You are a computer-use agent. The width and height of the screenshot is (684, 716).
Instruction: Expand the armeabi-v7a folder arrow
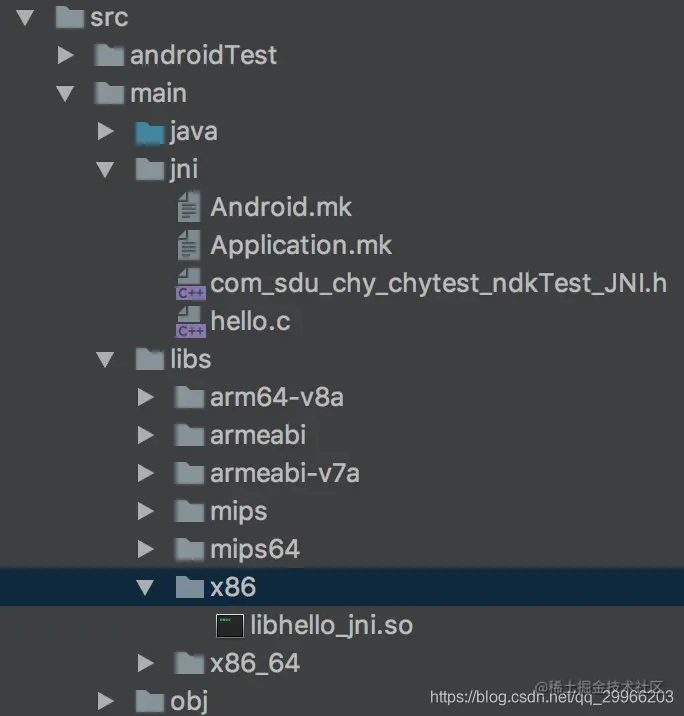[x=146, y=473]
